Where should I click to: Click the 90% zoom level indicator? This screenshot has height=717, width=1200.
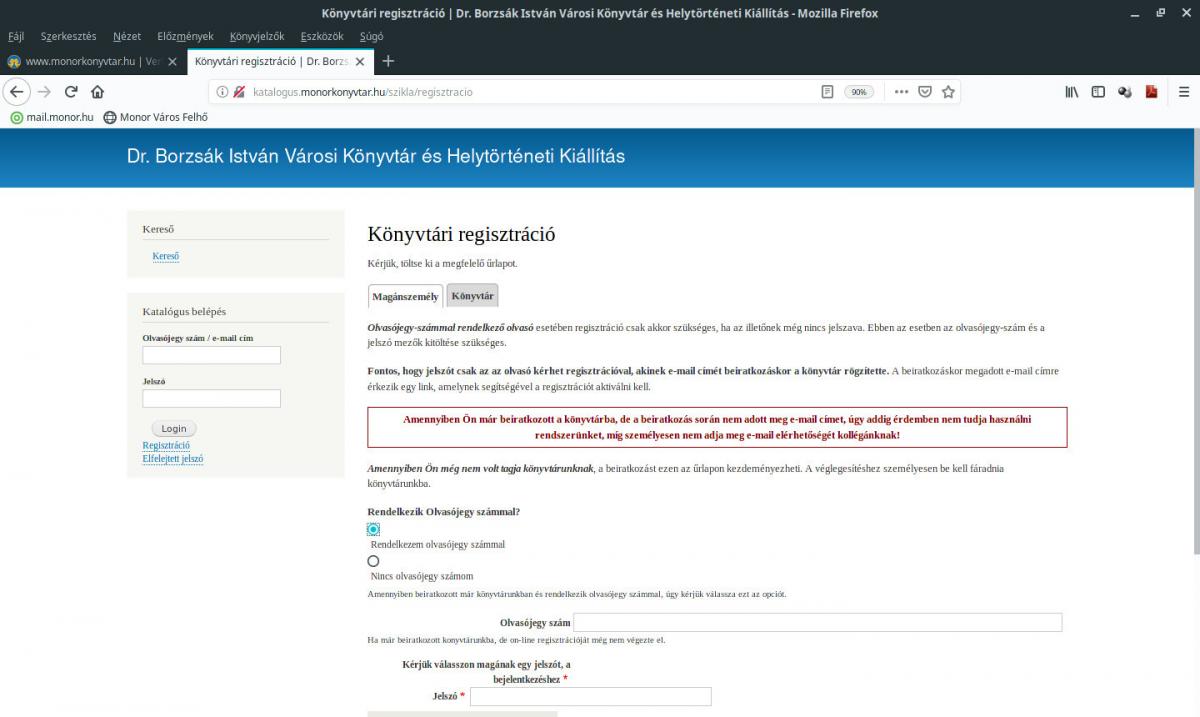[858, 91]
